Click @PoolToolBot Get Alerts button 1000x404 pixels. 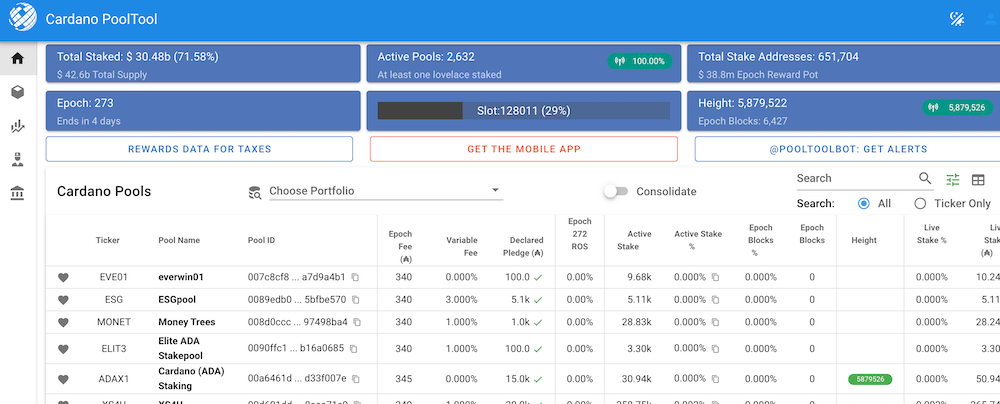pyautogui.click(x=847, y=149)
